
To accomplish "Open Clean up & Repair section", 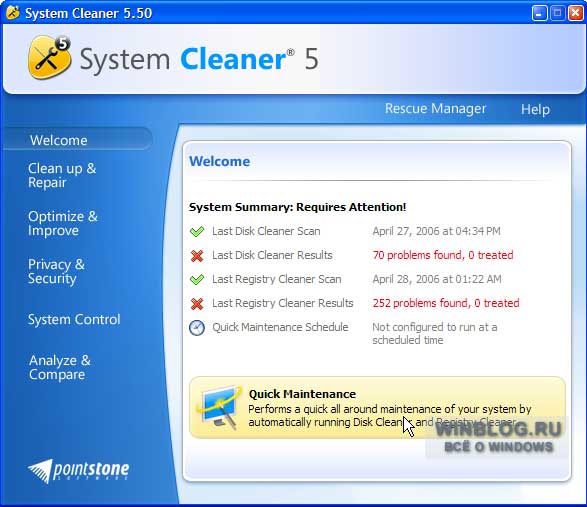I will [62, 175].
